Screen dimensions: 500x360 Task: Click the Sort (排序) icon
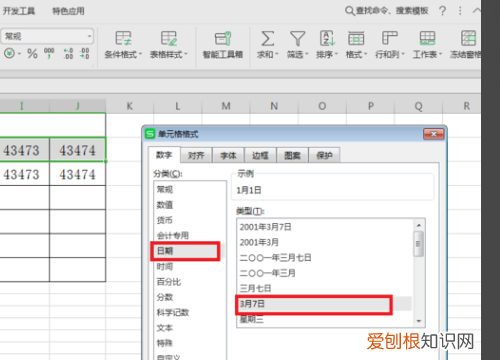click(x=327, y=39)
